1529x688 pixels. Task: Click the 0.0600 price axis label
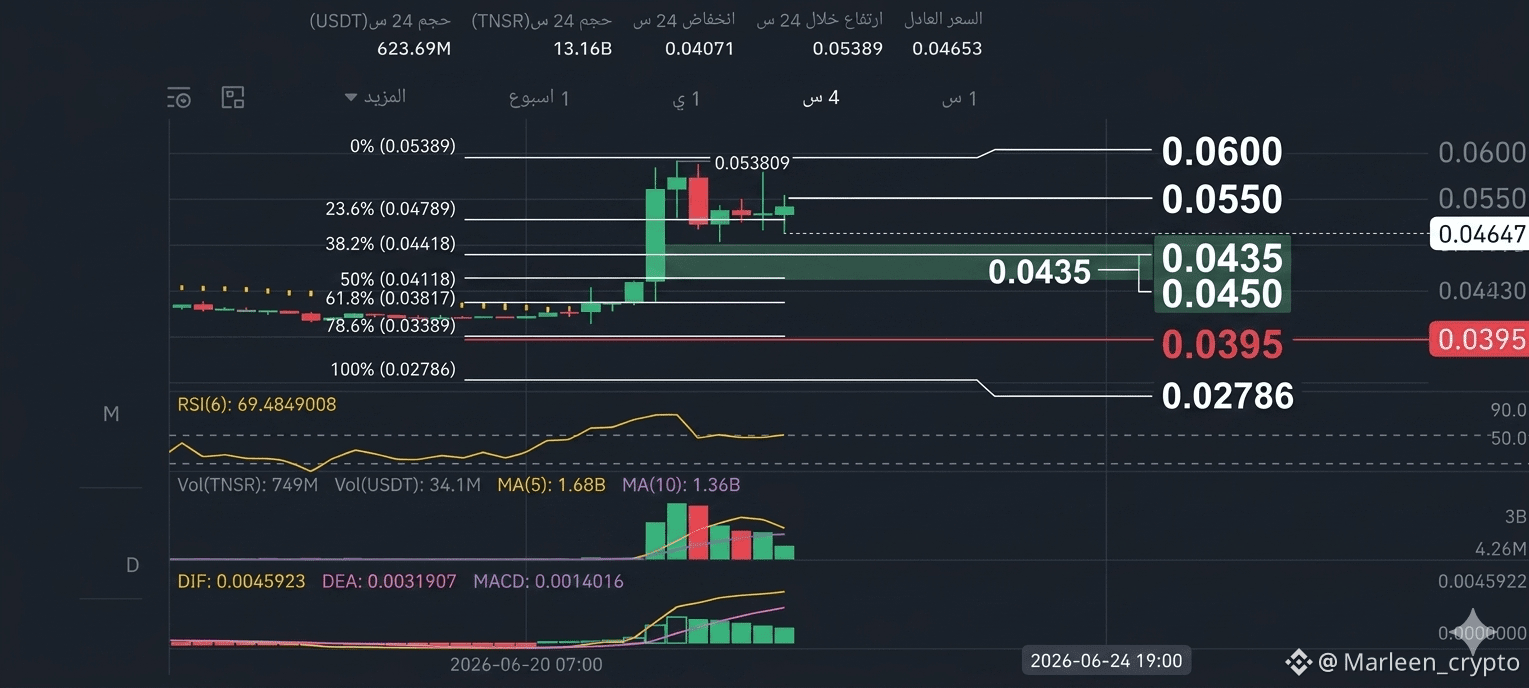[x=1482, y=153]
